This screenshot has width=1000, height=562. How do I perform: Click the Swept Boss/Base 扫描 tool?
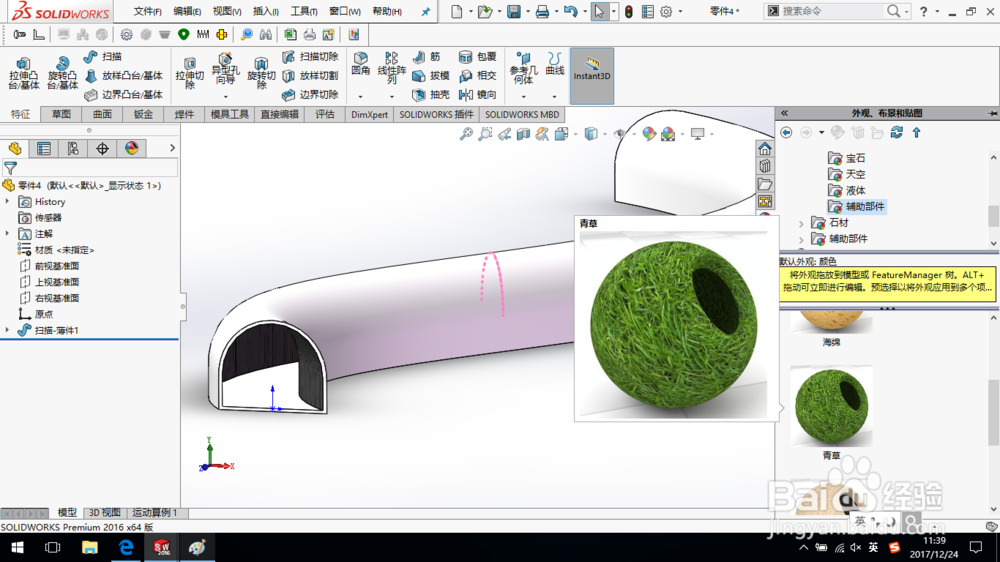click(x=103, y=57)
